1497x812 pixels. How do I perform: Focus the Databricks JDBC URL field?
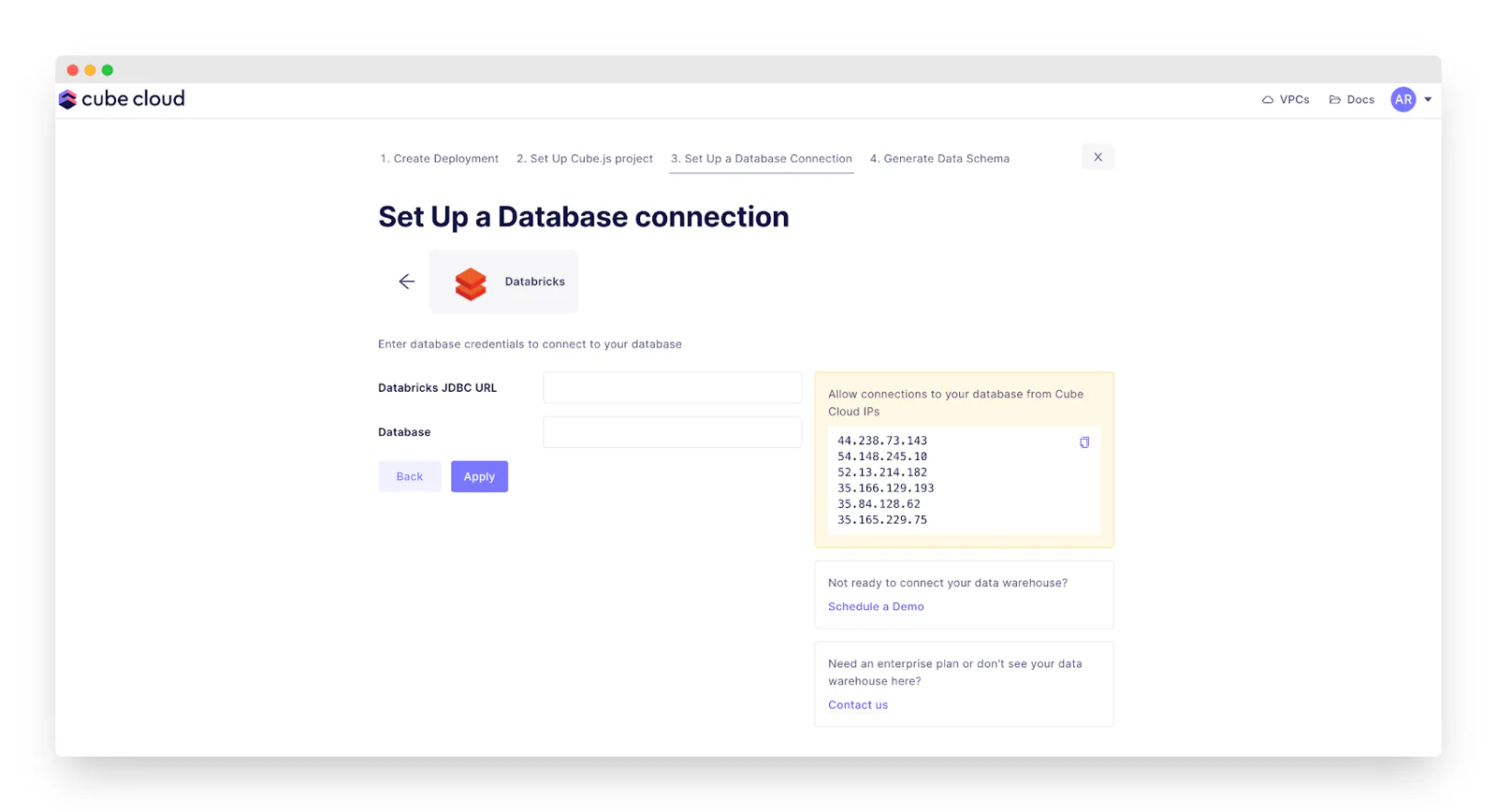pyautogui.click(x=672, y=387)
